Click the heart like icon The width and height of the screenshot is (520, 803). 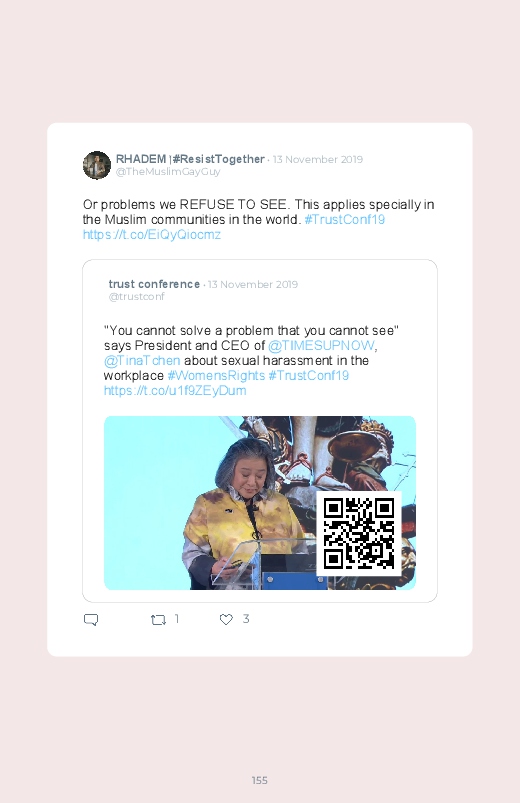226,619
